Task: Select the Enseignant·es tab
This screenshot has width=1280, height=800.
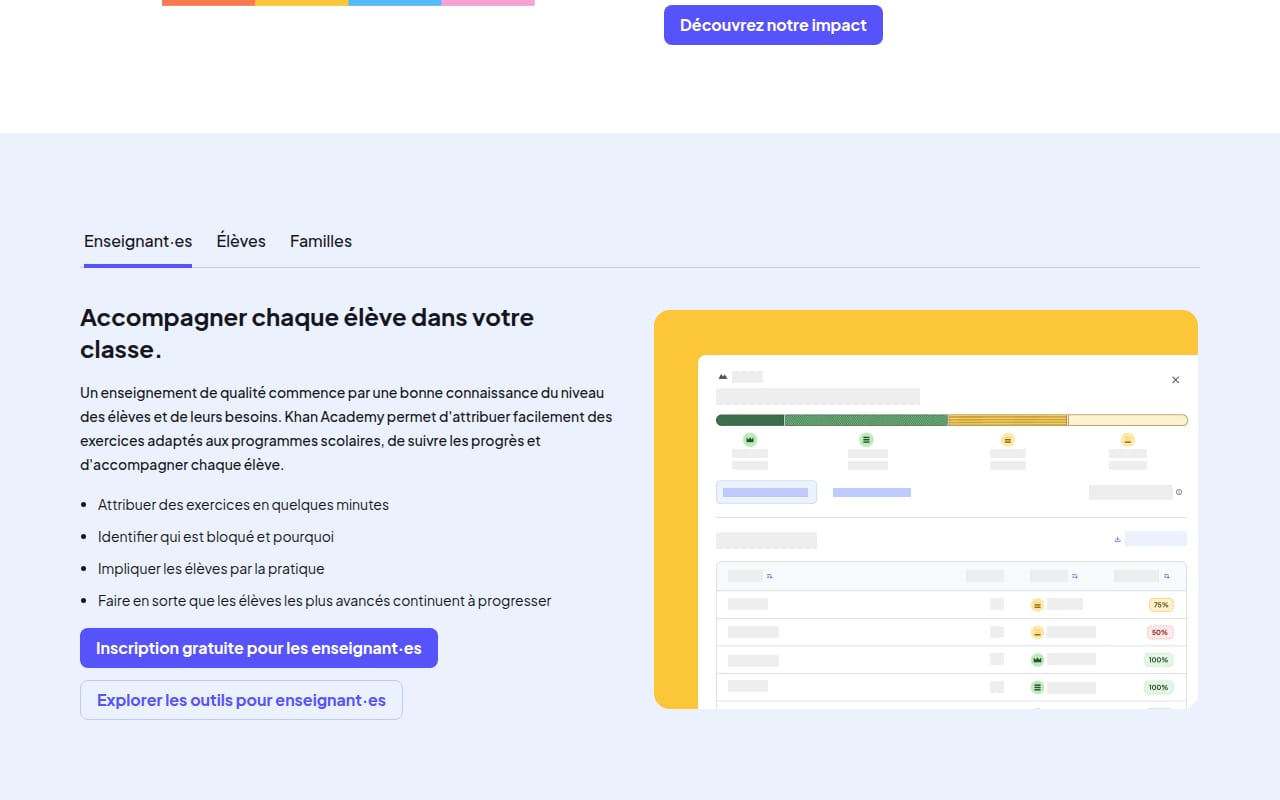Action: [138, 241]
